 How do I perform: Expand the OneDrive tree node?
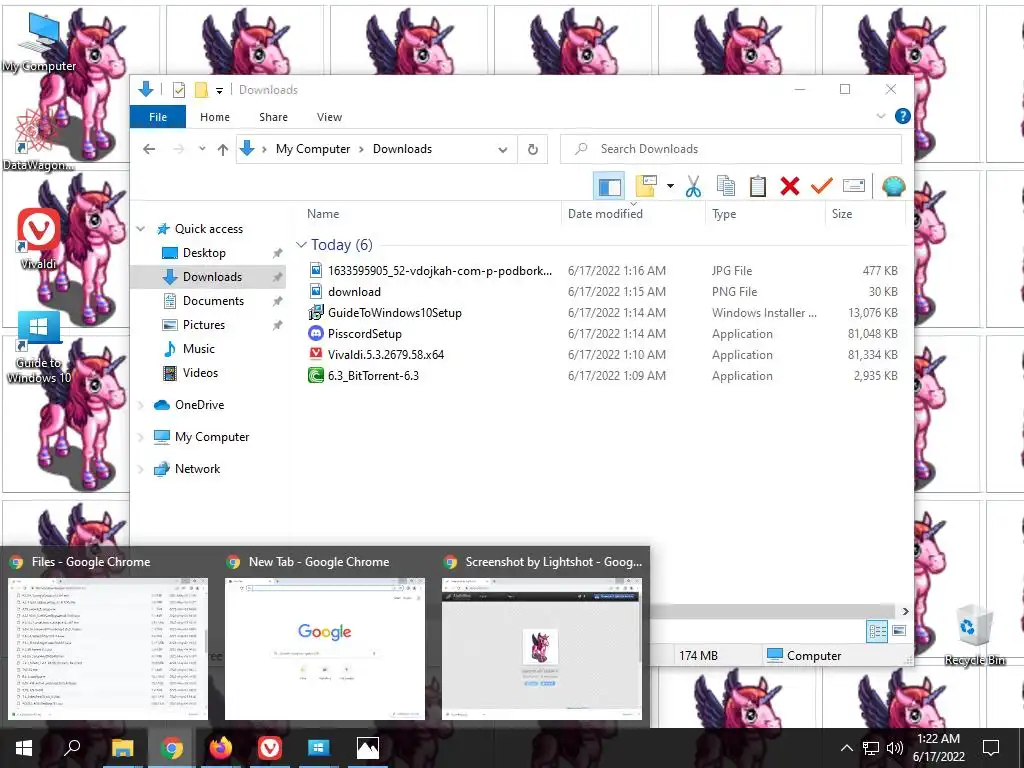(140, 406)
